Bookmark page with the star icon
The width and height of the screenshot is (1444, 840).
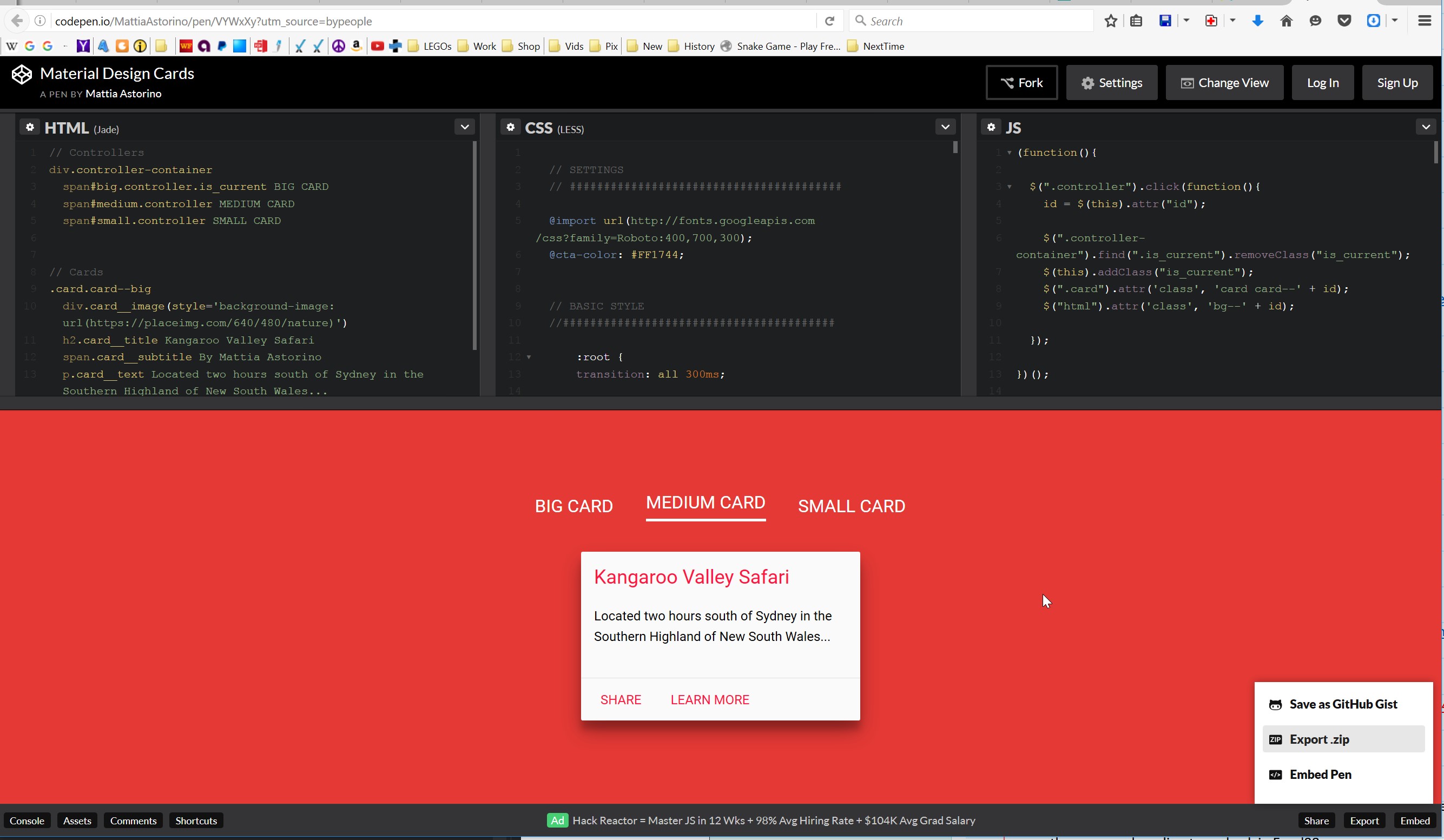point(1111,21)
